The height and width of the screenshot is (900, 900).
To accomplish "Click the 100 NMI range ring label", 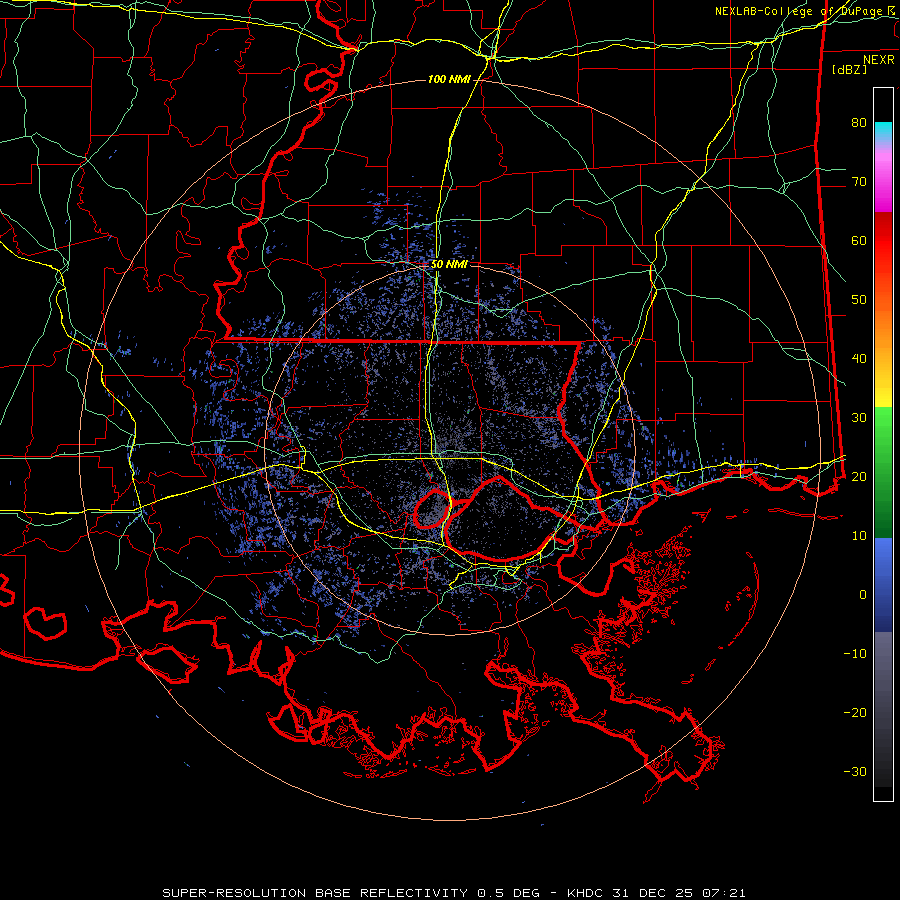I will coord(449,79).
